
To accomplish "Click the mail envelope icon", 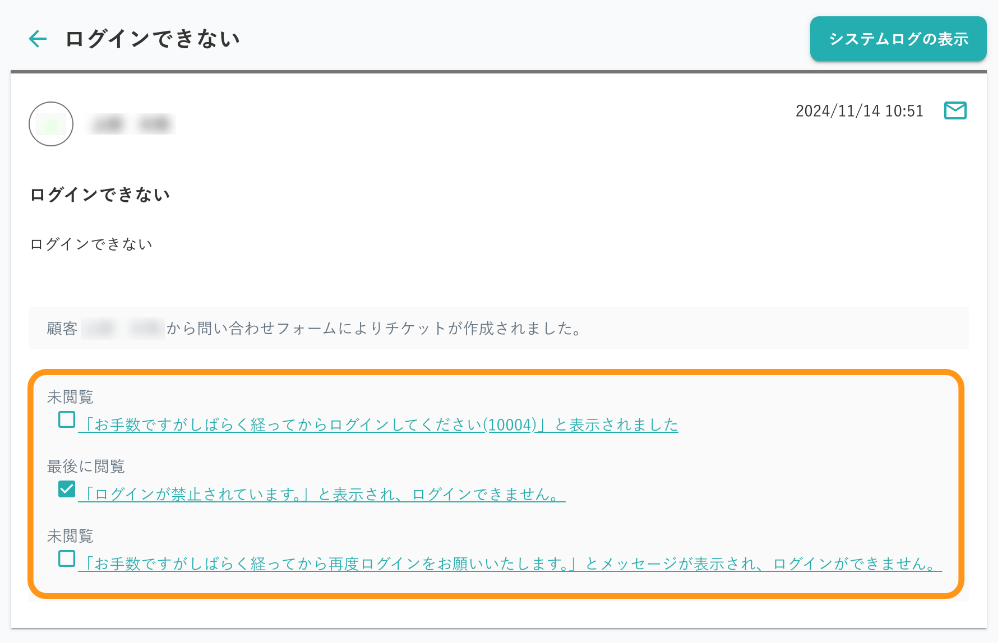I will (x=955, y=111).
